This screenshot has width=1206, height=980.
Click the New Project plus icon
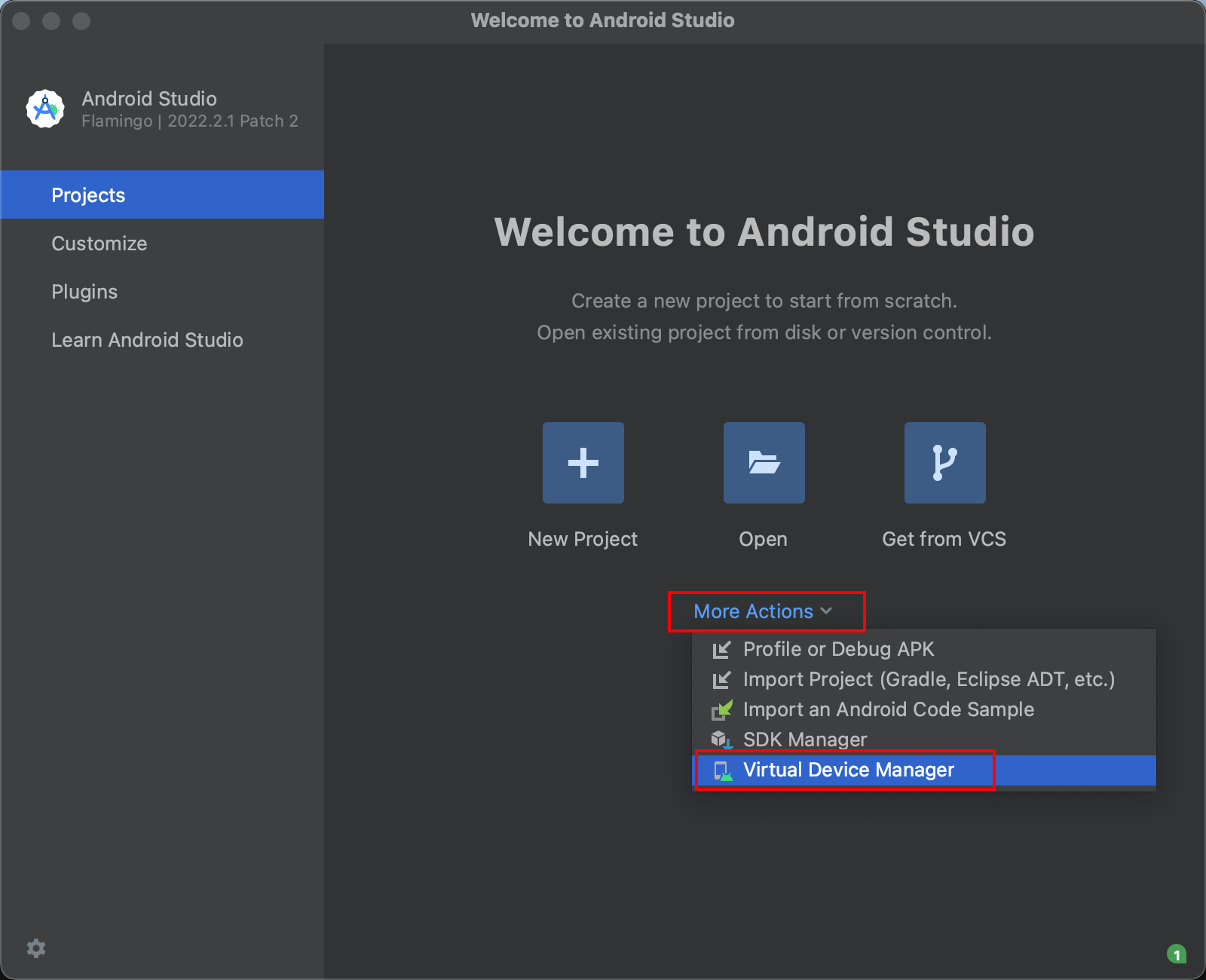[x=583, y=462]
